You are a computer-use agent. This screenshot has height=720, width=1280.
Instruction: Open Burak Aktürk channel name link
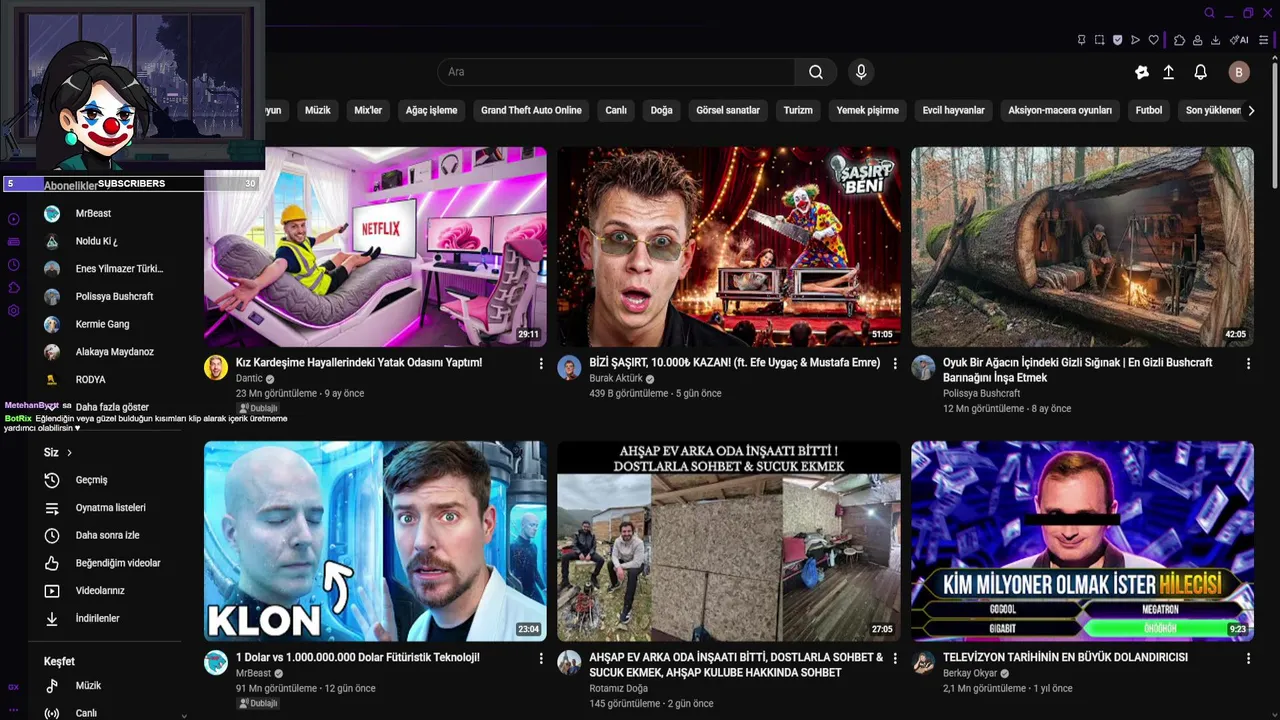tap(616, 379)
